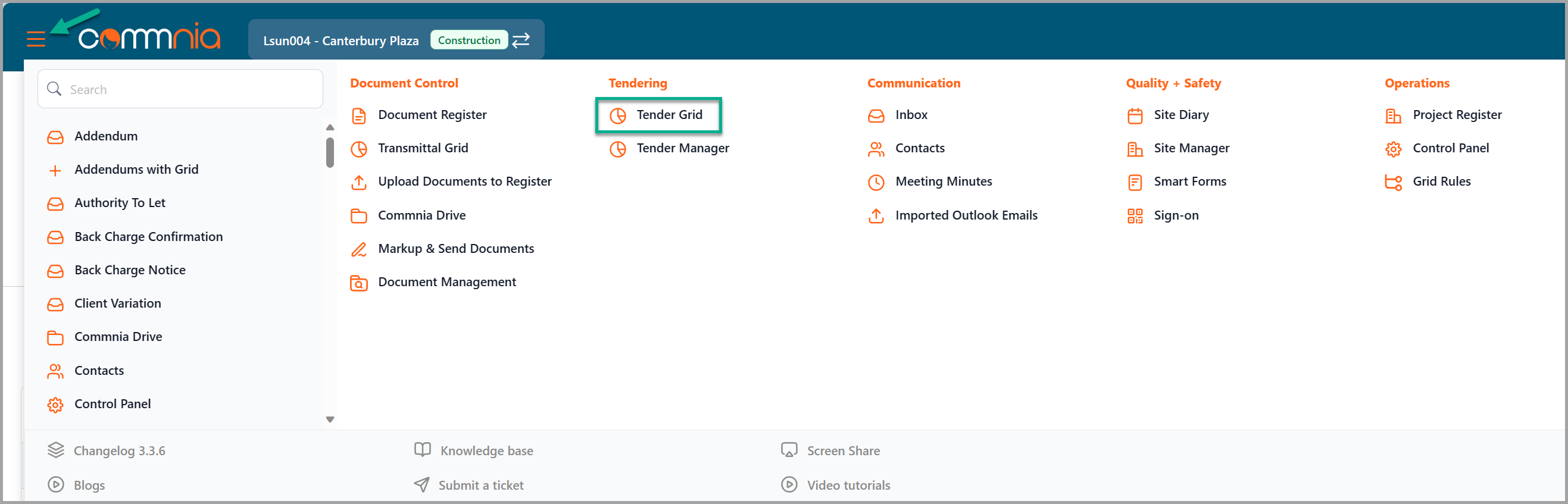1568x504 pixels.
Task: Click the Sign-on QR code icon
Action: (x=1135, y=216)
